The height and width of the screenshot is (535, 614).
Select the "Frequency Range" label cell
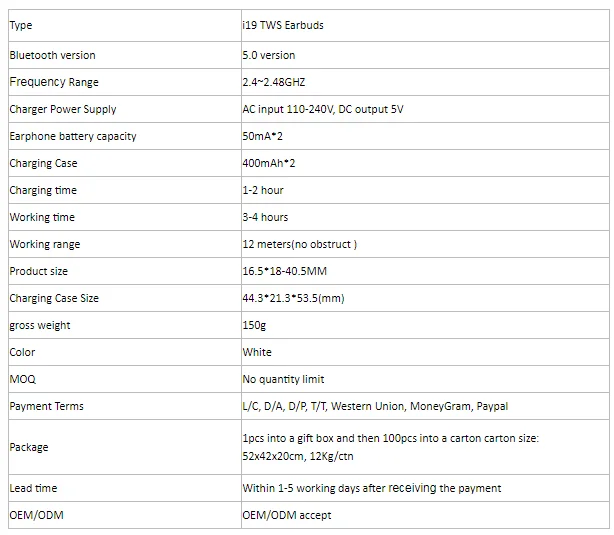[54, 82]
